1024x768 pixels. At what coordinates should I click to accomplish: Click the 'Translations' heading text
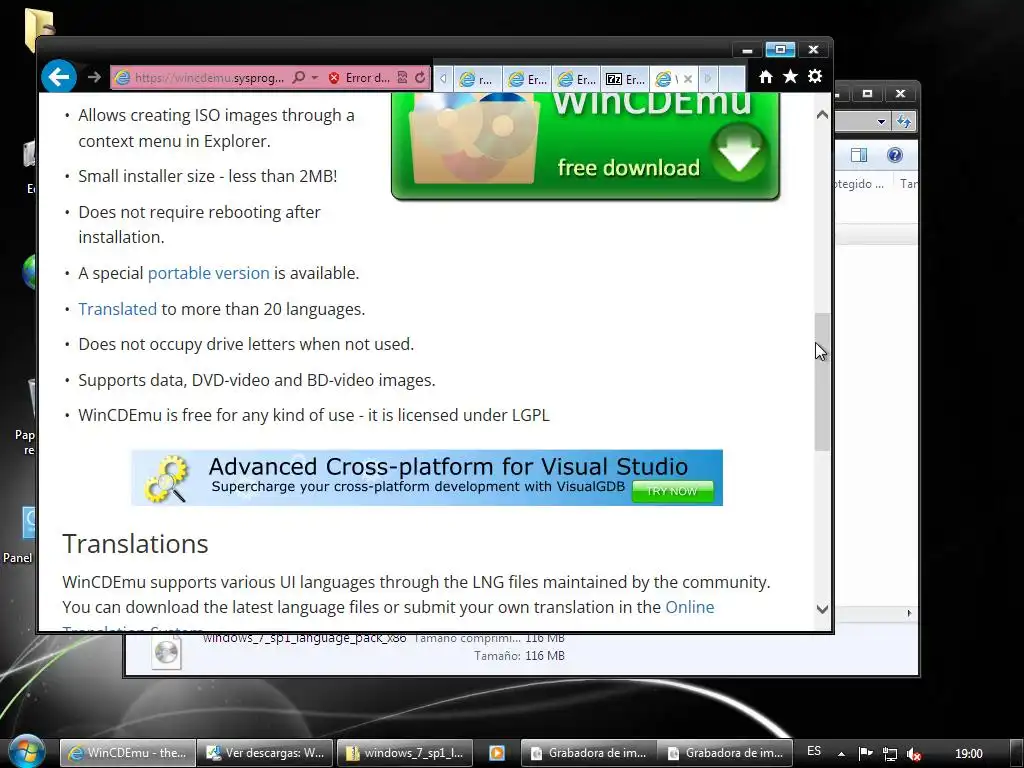click(x=135, y=544)
